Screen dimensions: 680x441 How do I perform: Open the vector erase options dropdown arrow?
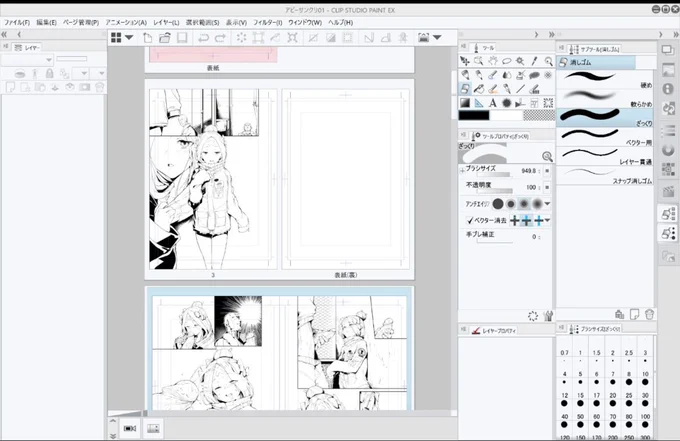547,221
